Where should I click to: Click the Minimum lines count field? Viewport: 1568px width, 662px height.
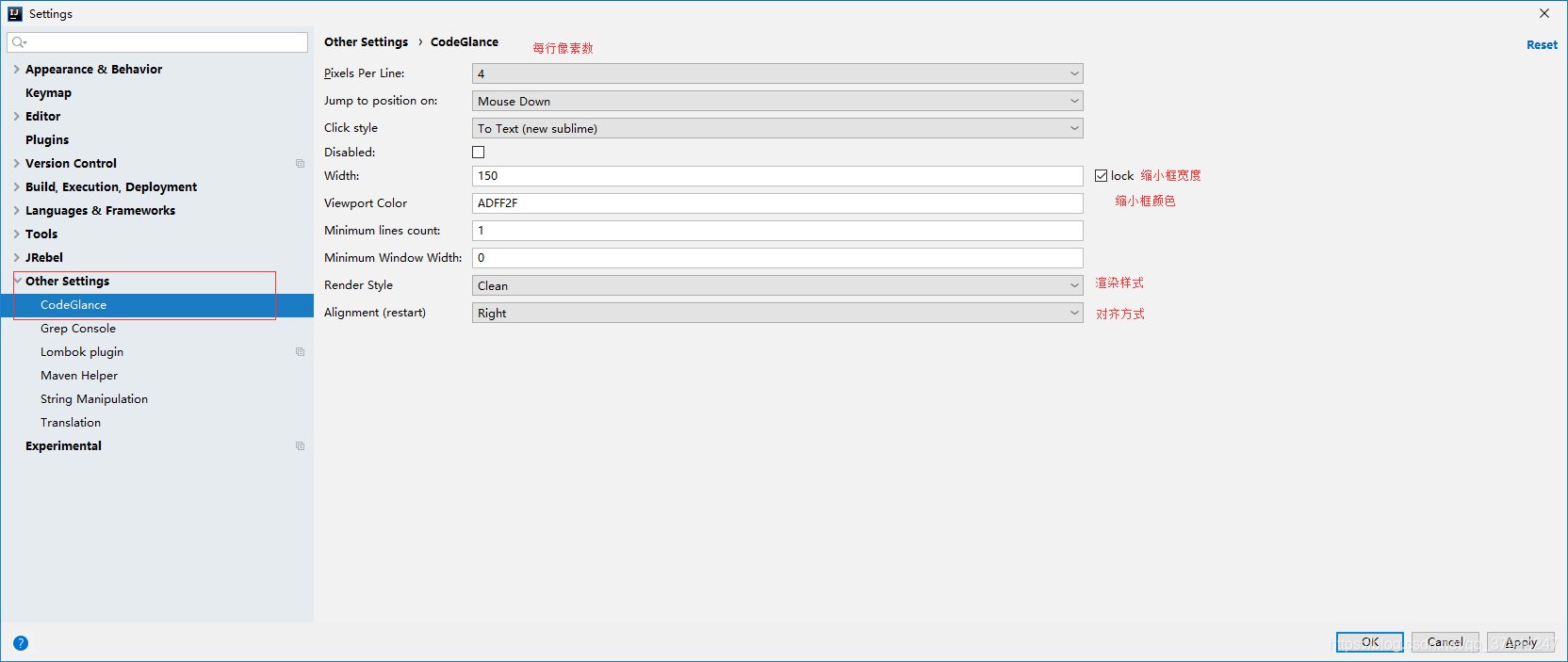pyautogui.click(x=777, y=231)
